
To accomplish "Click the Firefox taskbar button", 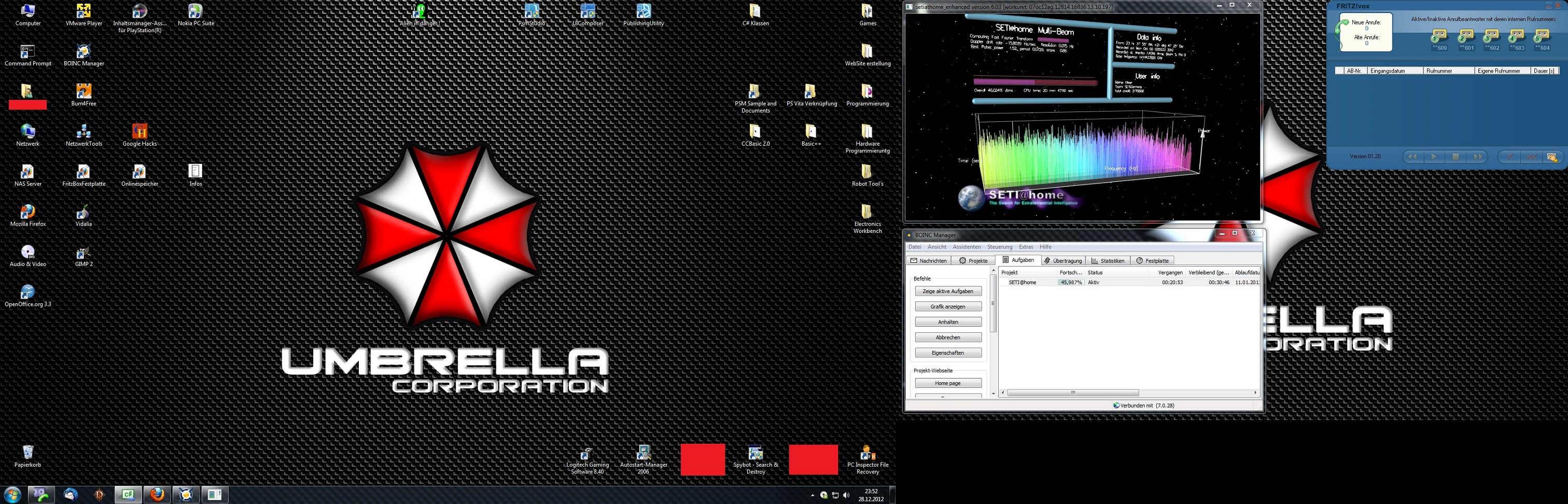I will [x=157, y=494].
